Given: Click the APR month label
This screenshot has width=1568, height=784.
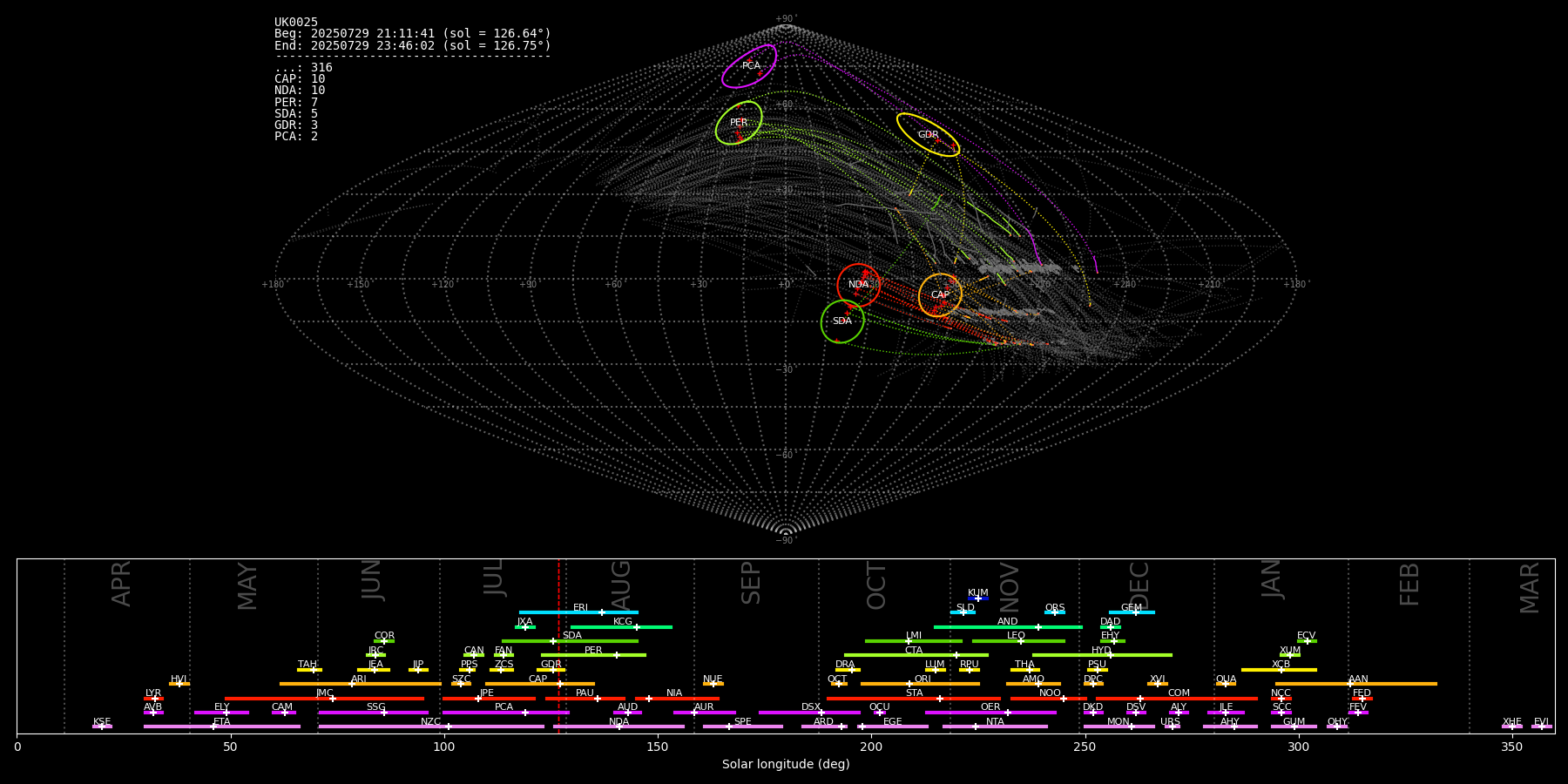Looking at the screenshot, I should tap(121, 584).
